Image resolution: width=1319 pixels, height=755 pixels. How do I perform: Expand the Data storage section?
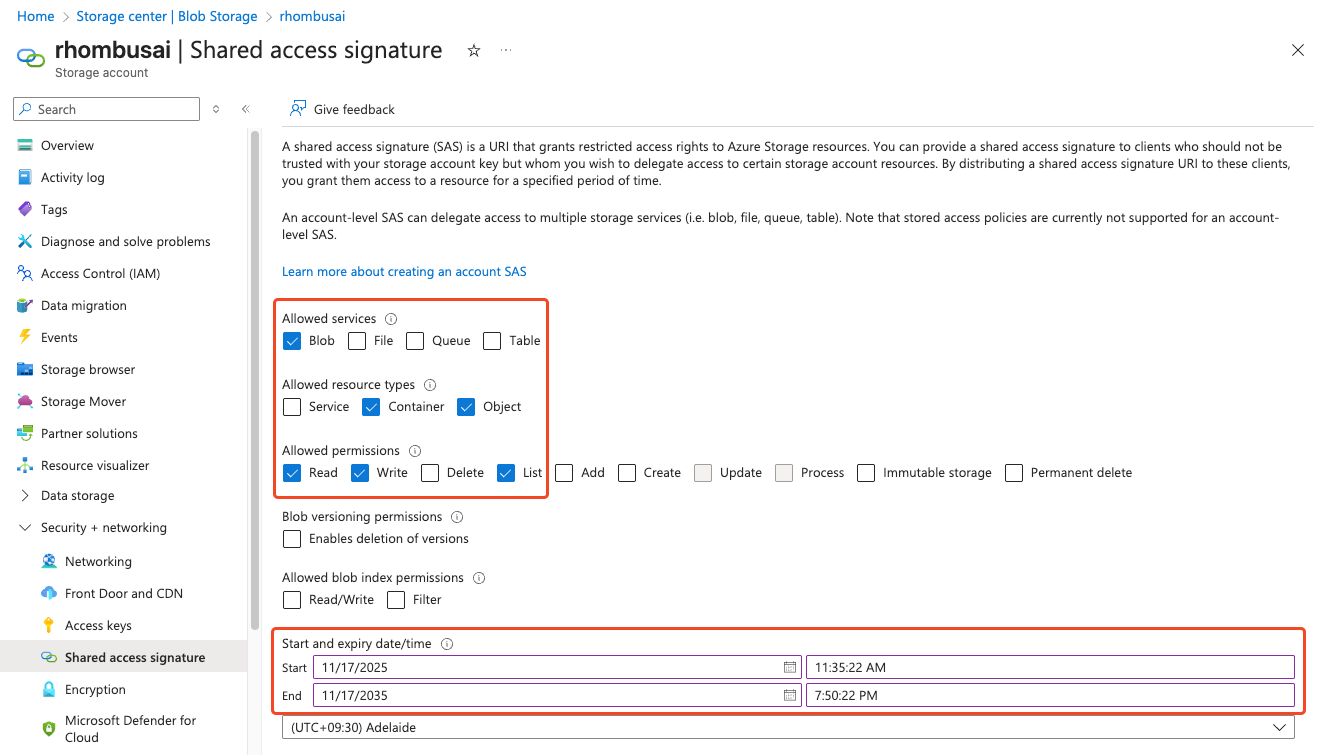(x=80, y=495)
